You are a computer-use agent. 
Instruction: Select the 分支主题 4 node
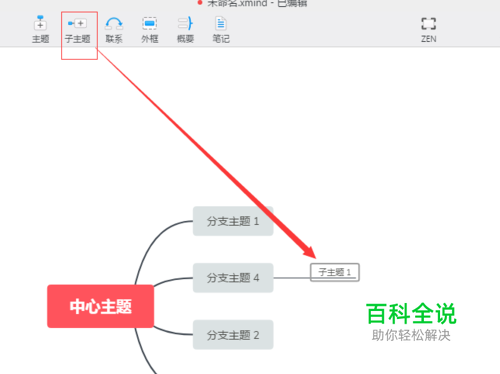pyautogui.click(x=233, y=278)
